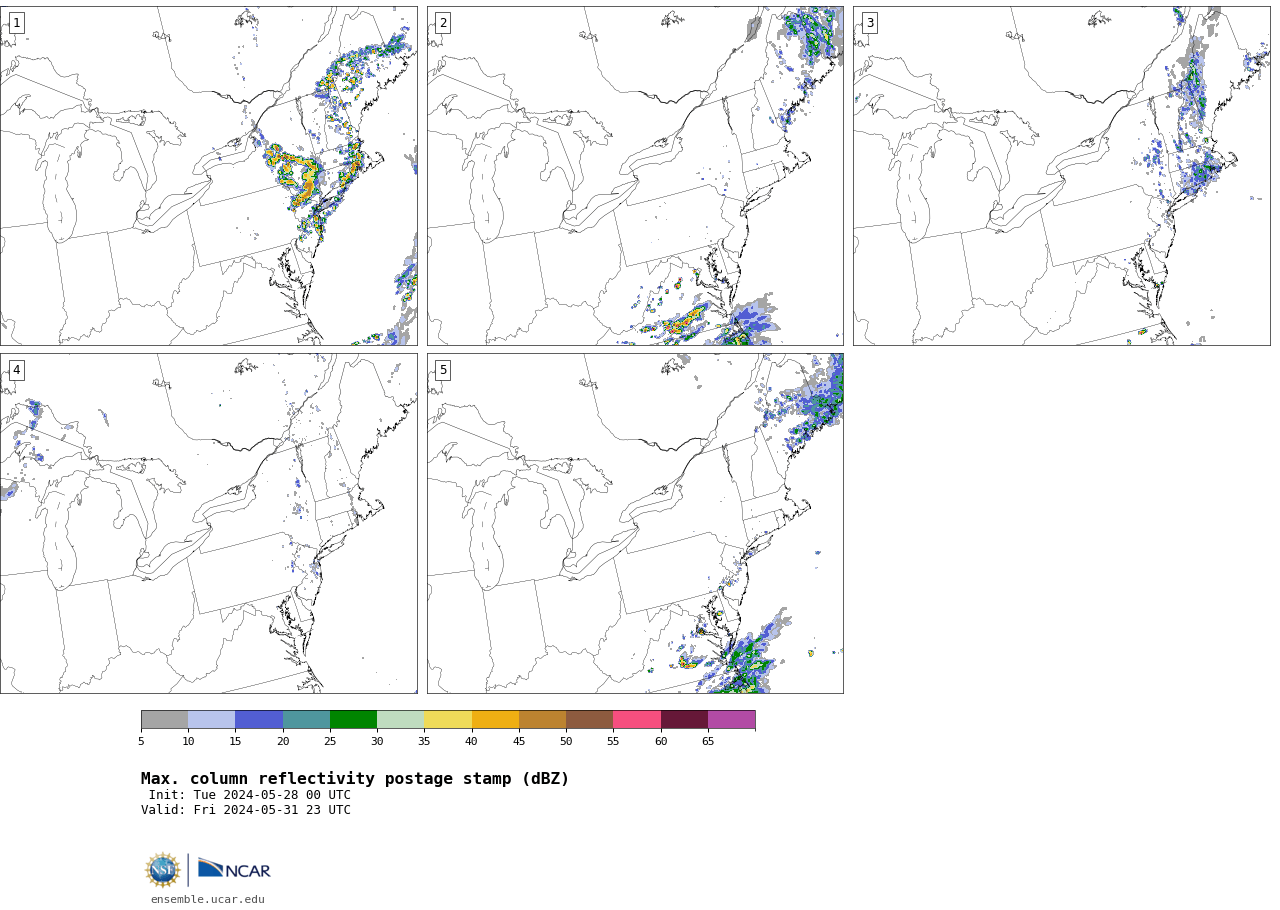Select the blue 15-20 dBZ swatch
This screenshot has width=1280, height=910.
[x=259, y=720]
